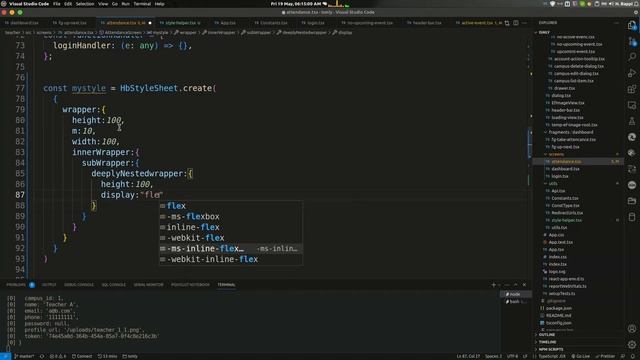
Task: Open the Source Control activity bar icon
Action: (x=632, y=41)
